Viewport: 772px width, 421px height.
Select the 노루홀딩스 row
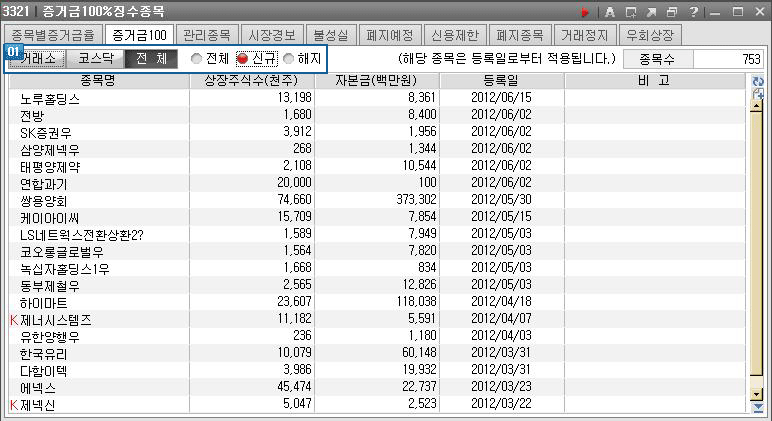pos(377,98)
